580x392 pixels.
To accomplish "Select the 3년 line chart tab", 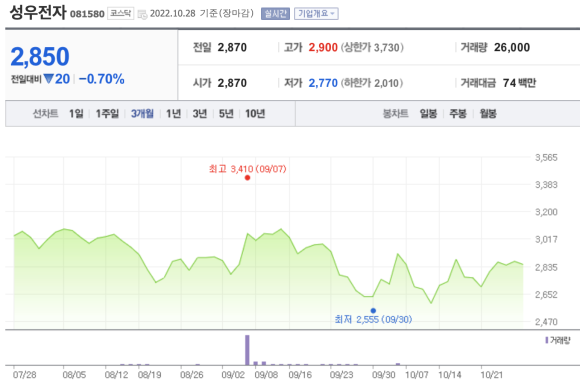I will point(200,114).
